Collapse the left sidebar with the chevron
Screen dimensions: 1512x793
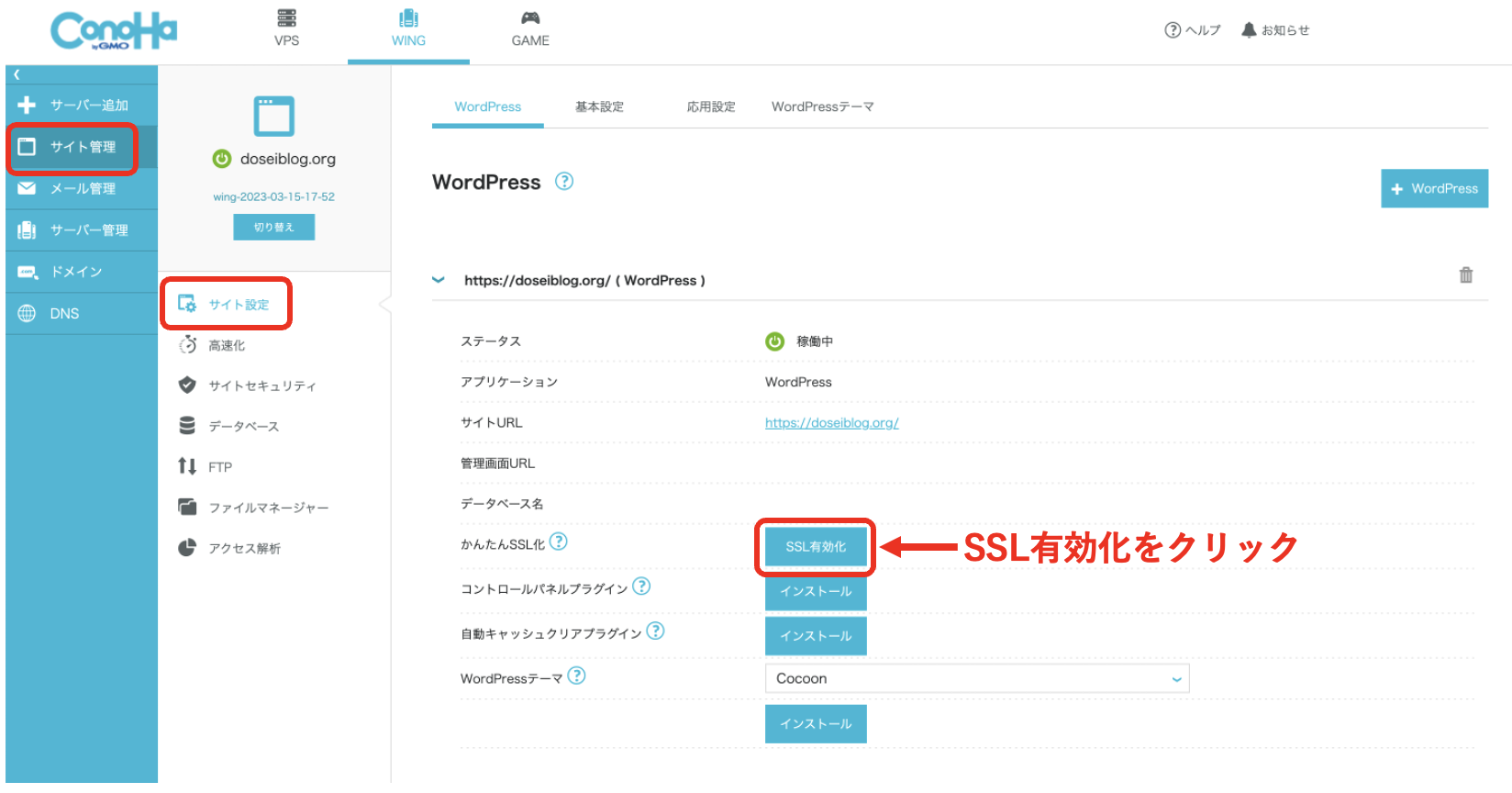17,74
